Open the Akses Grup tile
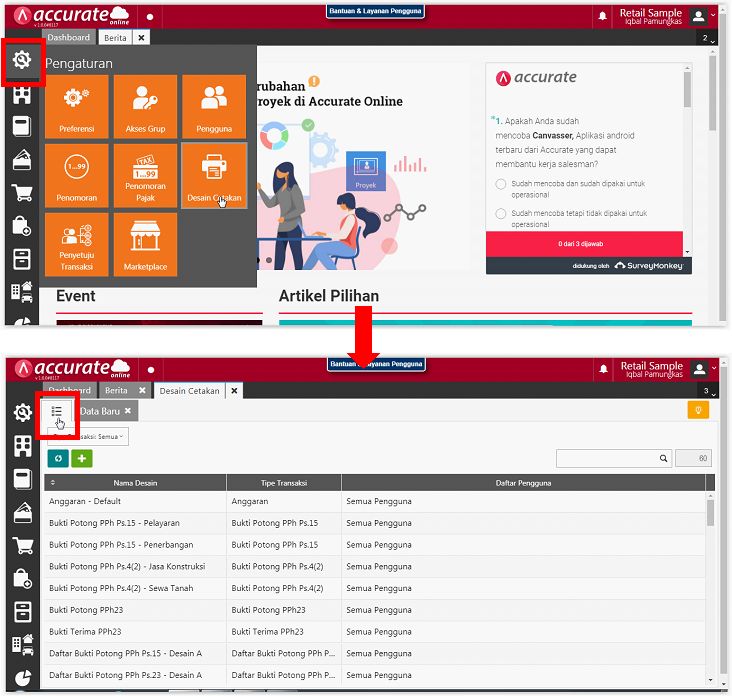732x696 pixels. point(145,106)
